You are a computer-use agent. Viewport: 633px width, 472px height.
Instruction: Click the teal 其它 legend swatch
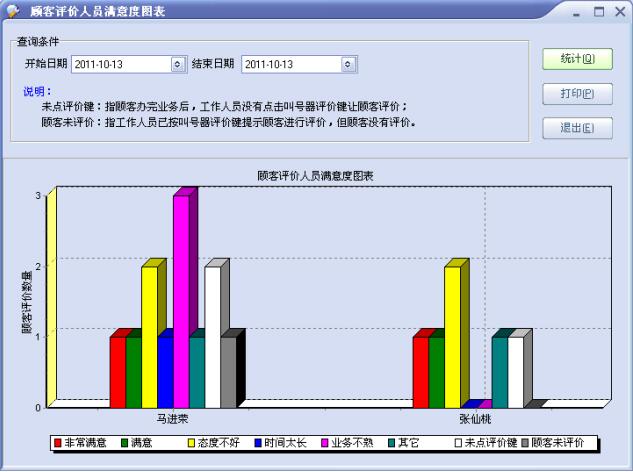pos(392,441)
